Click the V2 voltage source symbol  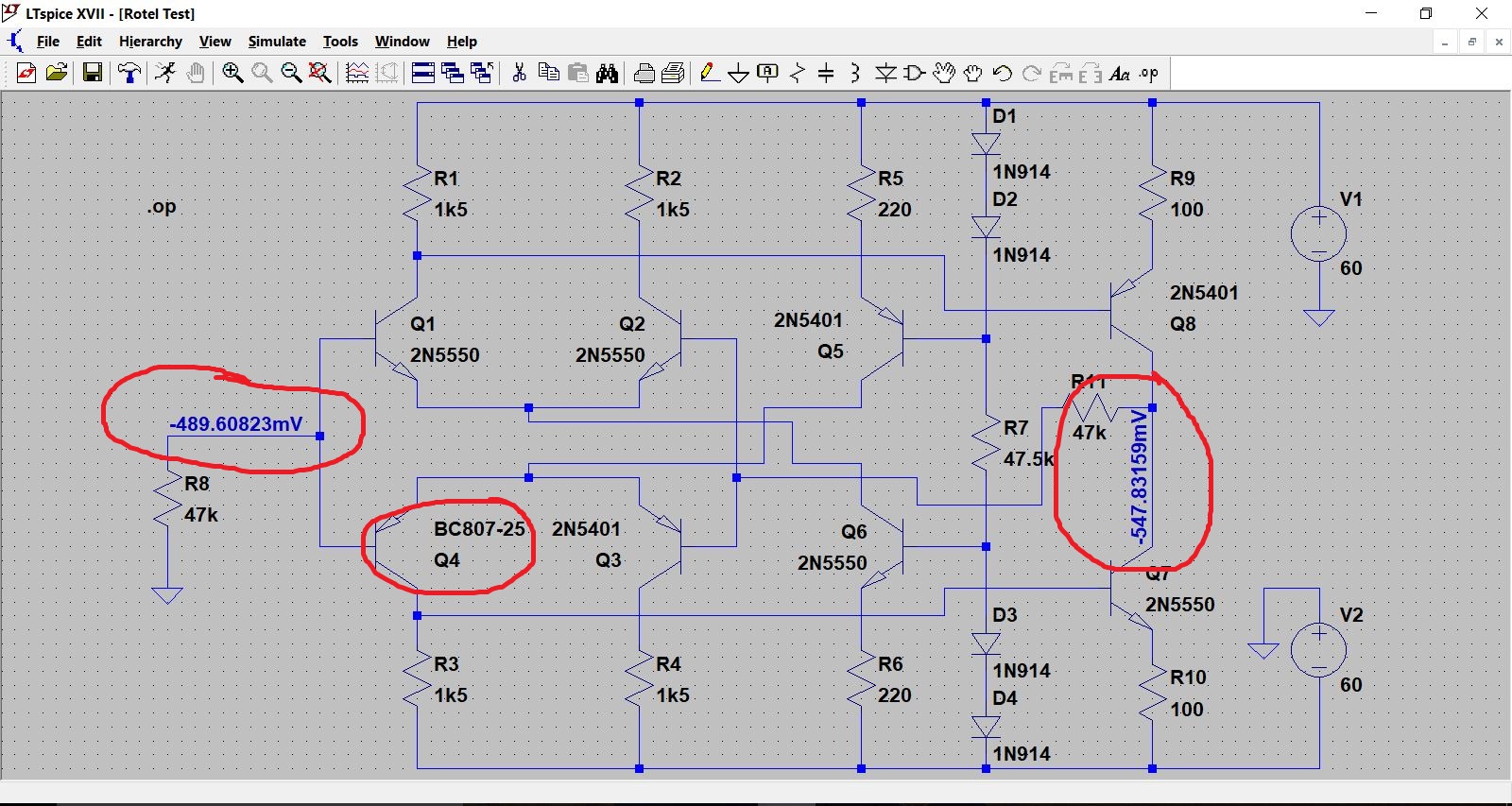point(1319,649)
